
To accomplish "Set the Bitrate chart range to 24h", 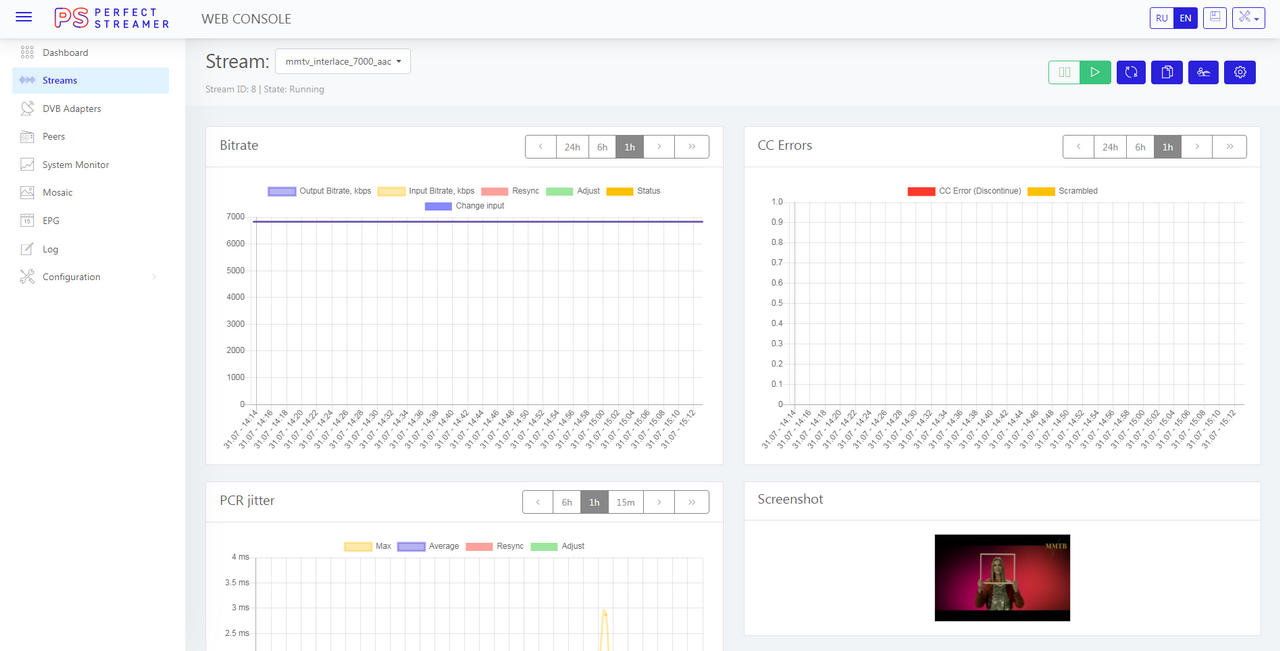I will pos(572,147).
